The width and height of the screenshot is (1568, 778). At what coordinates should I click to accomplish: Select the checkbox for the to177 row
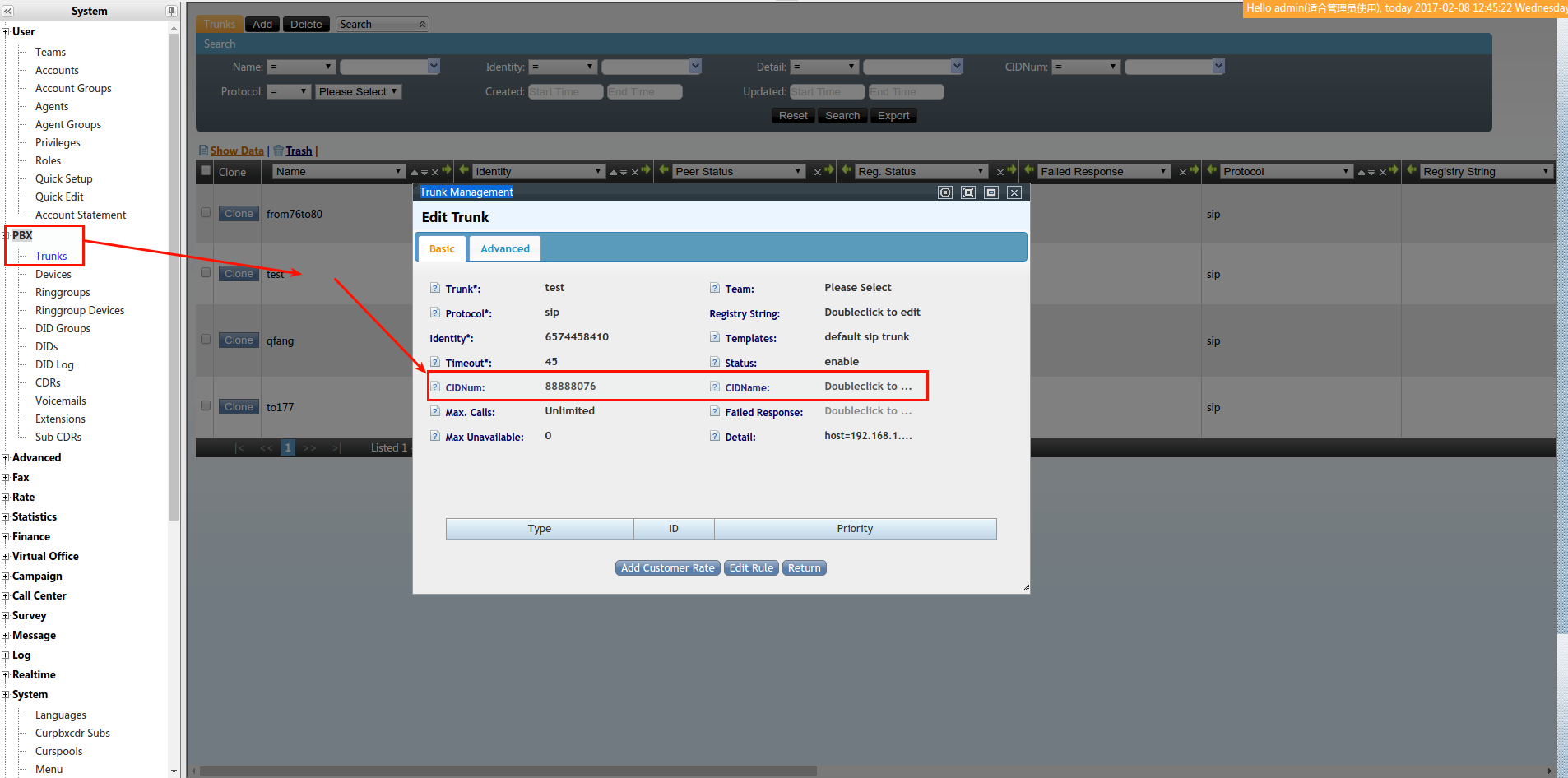click(x=206, y=405)
